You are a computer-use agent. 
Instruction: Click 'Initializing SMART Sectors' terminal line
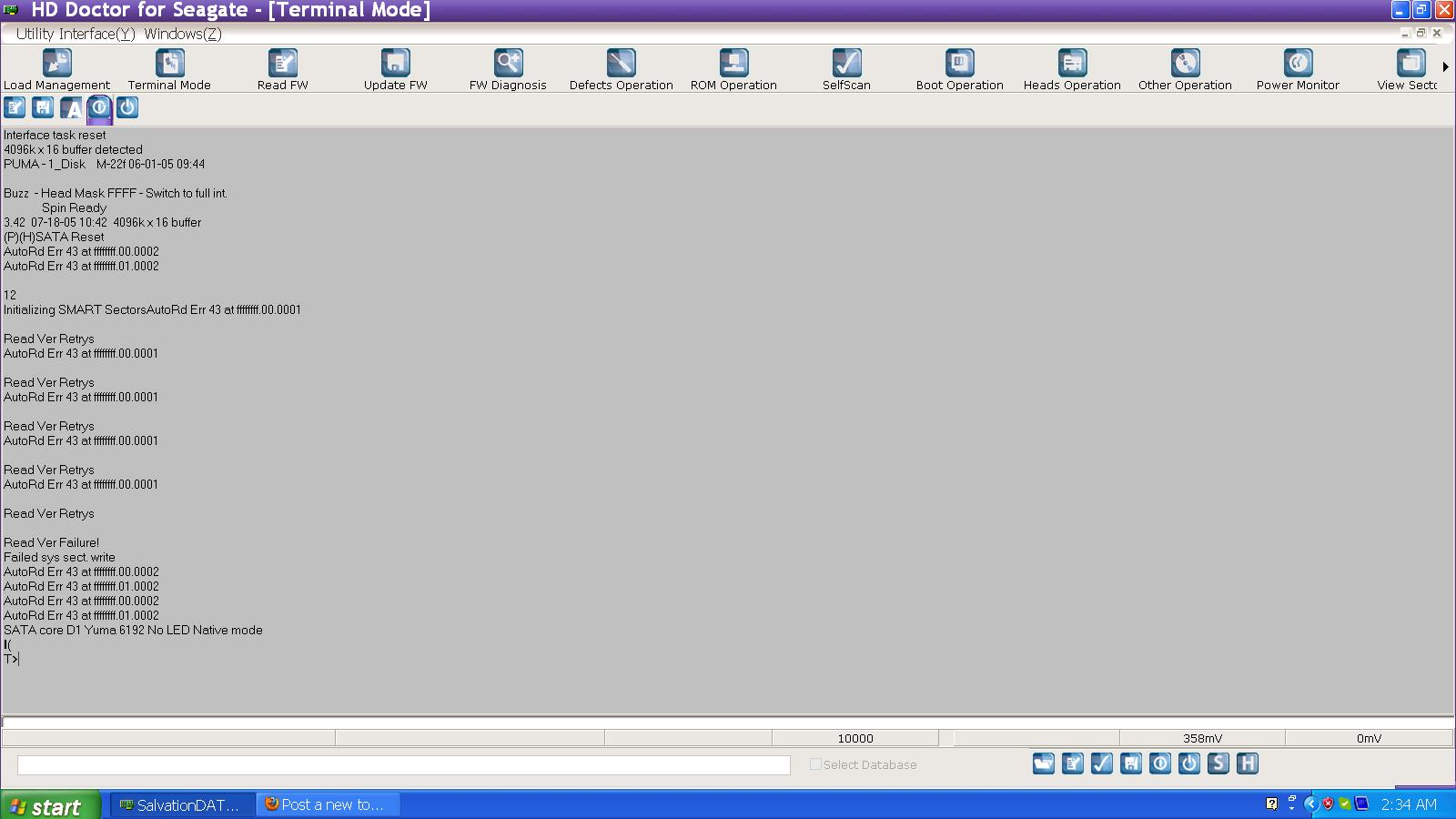(152, 309)
